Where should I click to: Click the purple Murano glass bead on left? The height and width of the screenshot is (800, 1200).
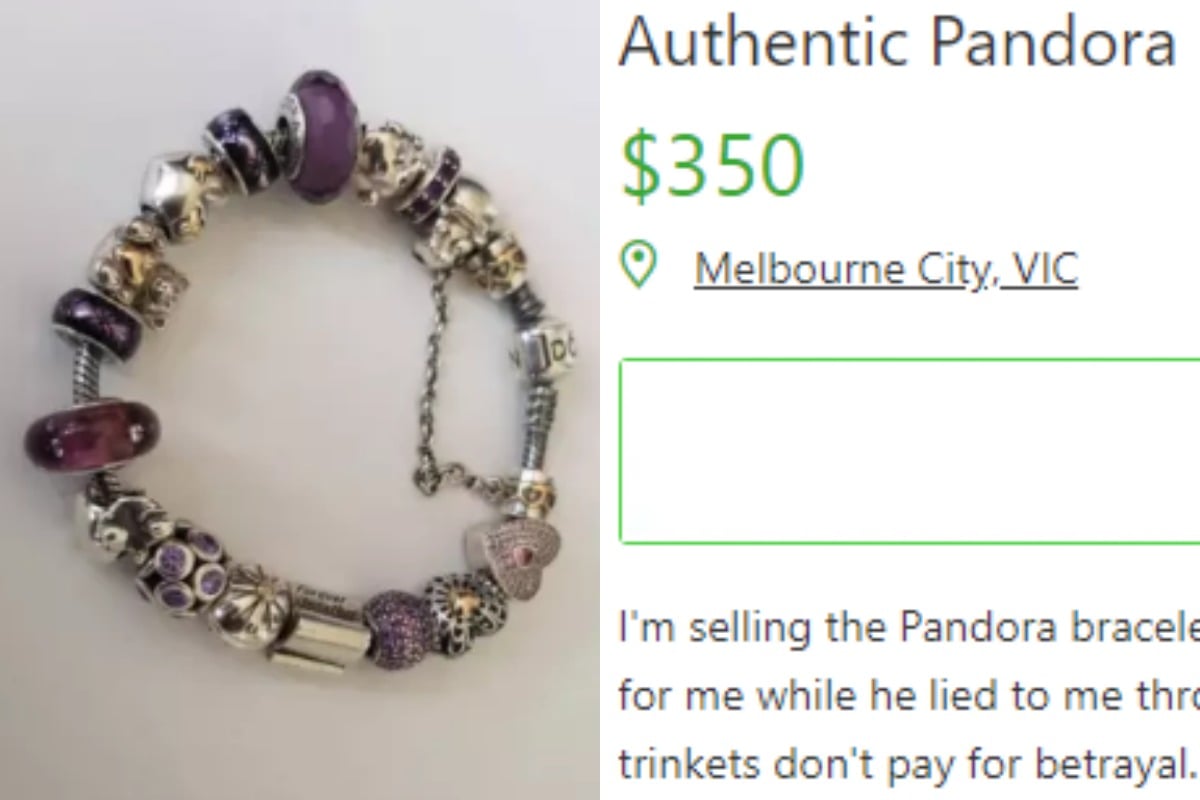pos(92,433)
